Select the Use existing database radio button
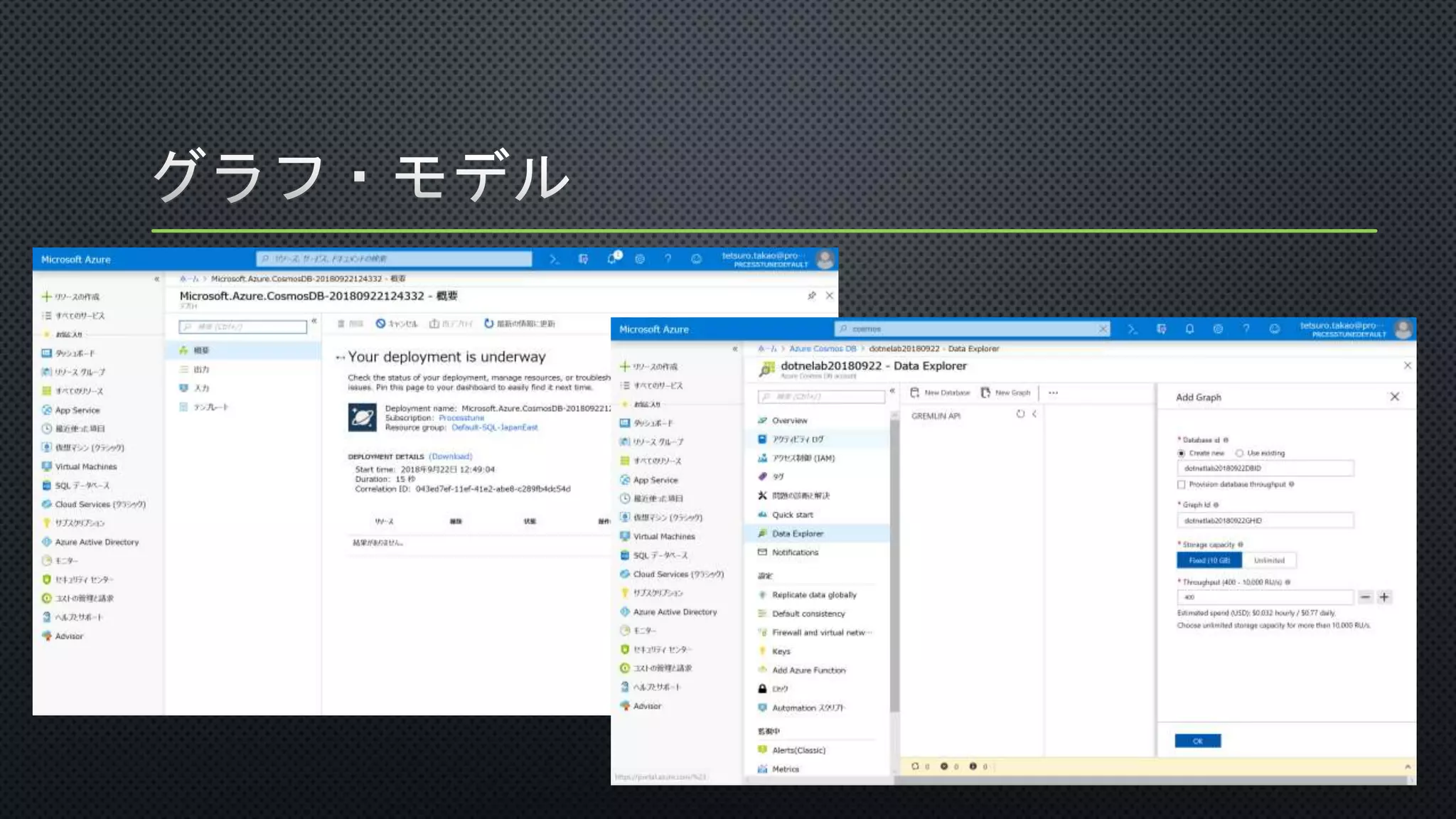This screenshot has width=1456, height=819. (x=1239, y=453)
